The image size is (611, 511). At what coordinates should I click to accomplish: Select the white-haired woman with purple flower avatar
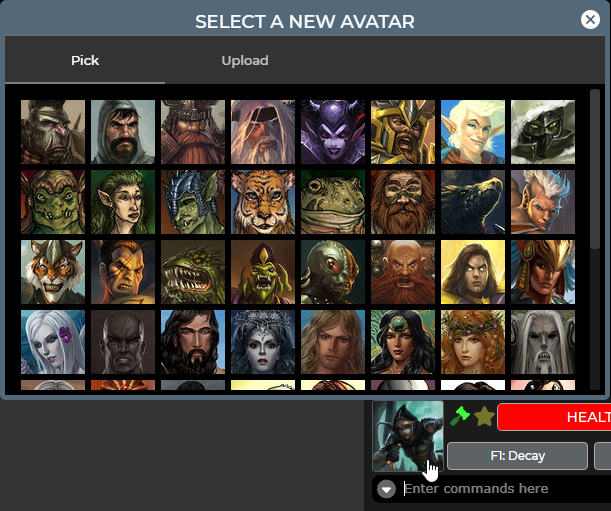tap(53, 342)
